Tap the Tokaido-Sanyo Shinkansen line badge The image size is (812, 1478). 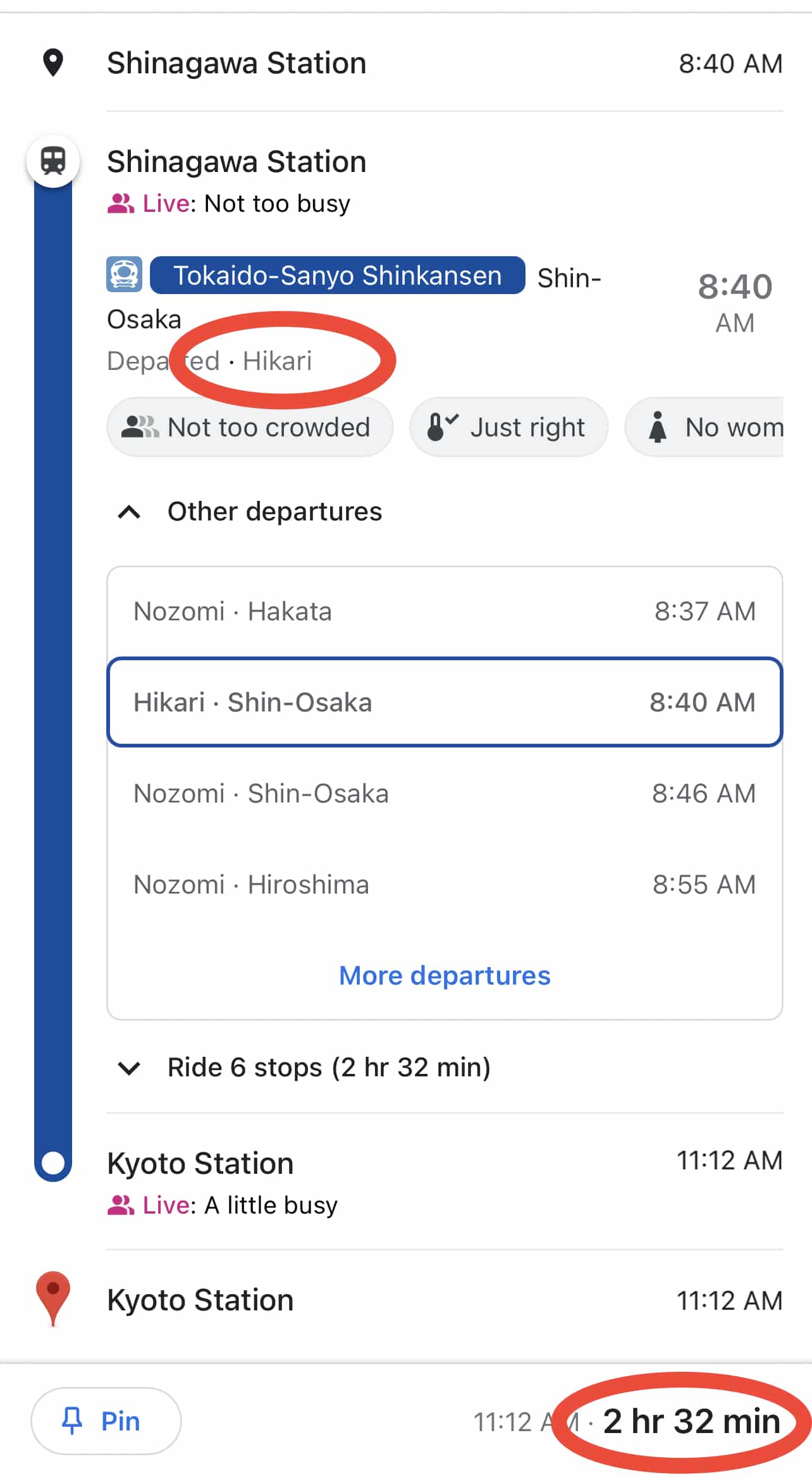[x=337, y=276]
